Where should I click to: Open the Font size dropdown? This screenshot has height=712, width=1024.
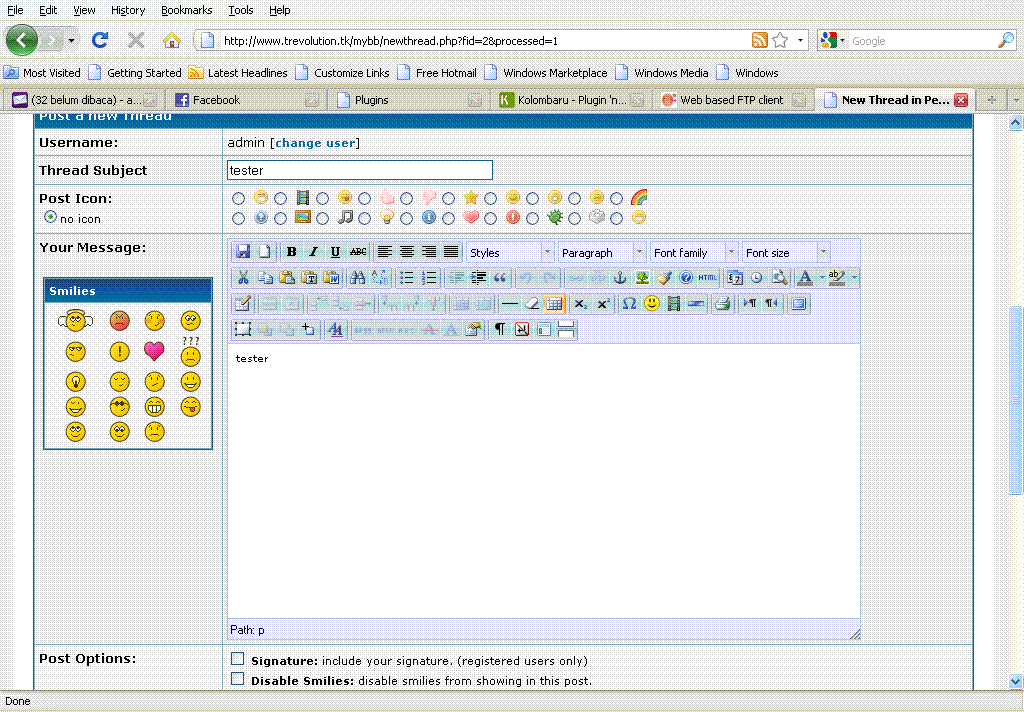pos(786,253)
